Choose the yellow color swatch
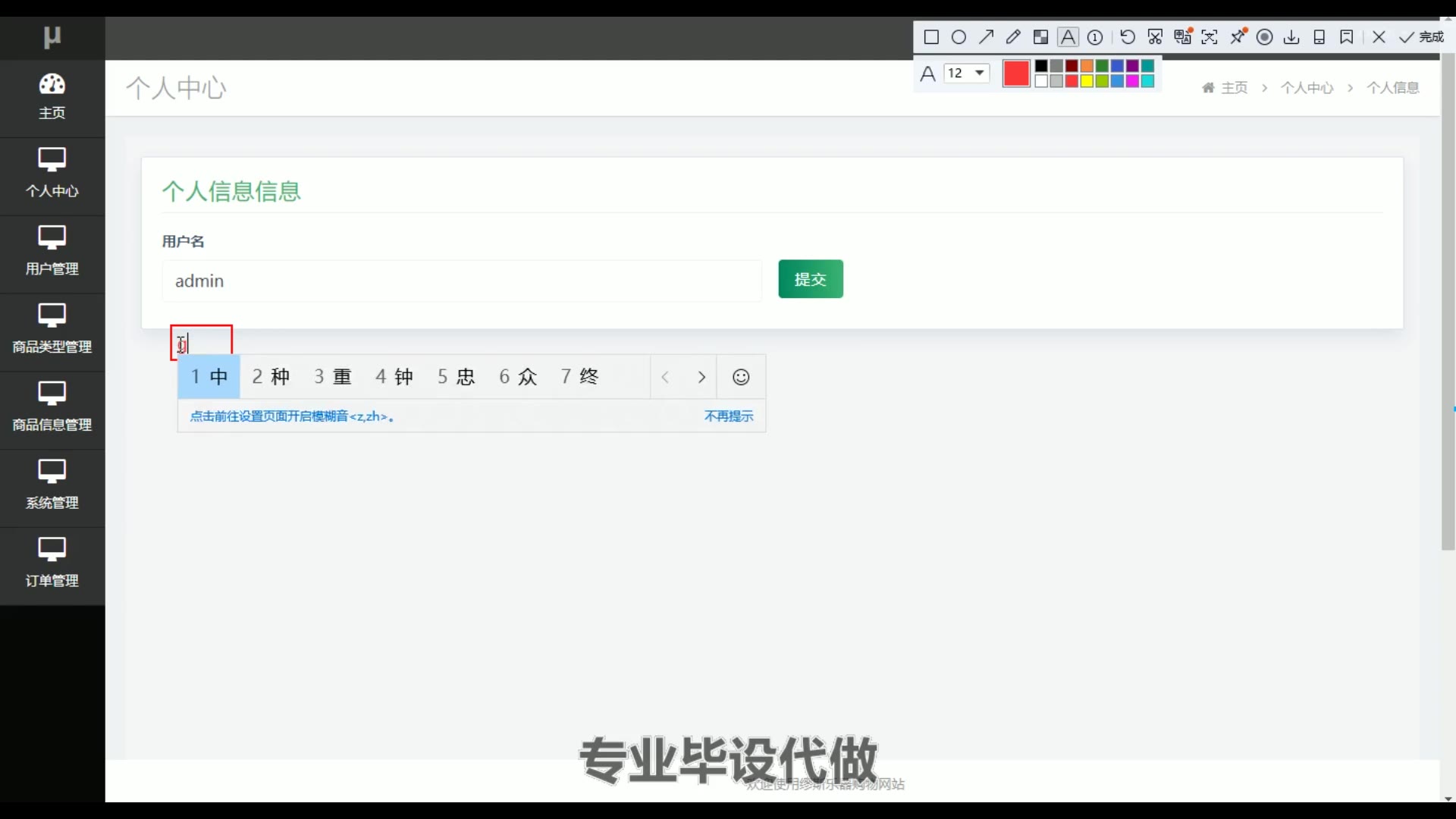 (x=1087, y=81)
